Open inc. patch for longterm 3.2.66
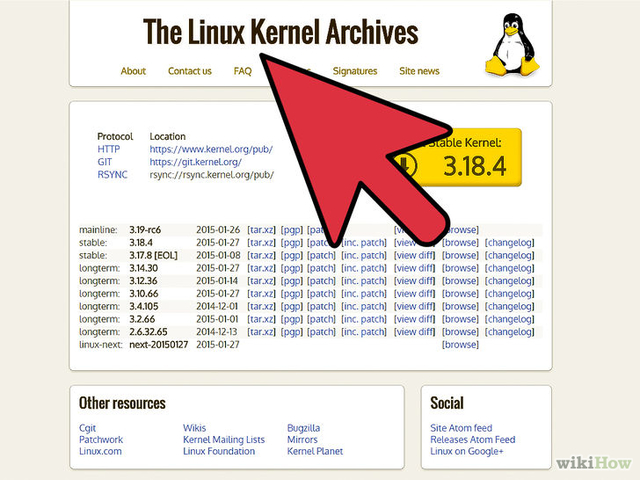Image resolution: width=640 pixels, height=480 pixels. click(x=364, y=319)
